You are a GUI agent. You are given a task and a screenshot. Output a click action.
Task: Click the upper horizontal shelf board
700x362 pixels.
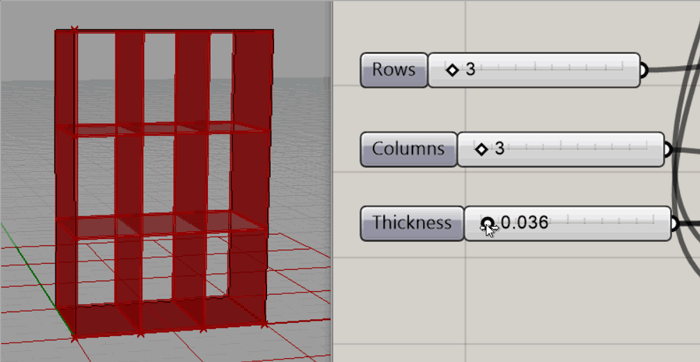point(163,128)
